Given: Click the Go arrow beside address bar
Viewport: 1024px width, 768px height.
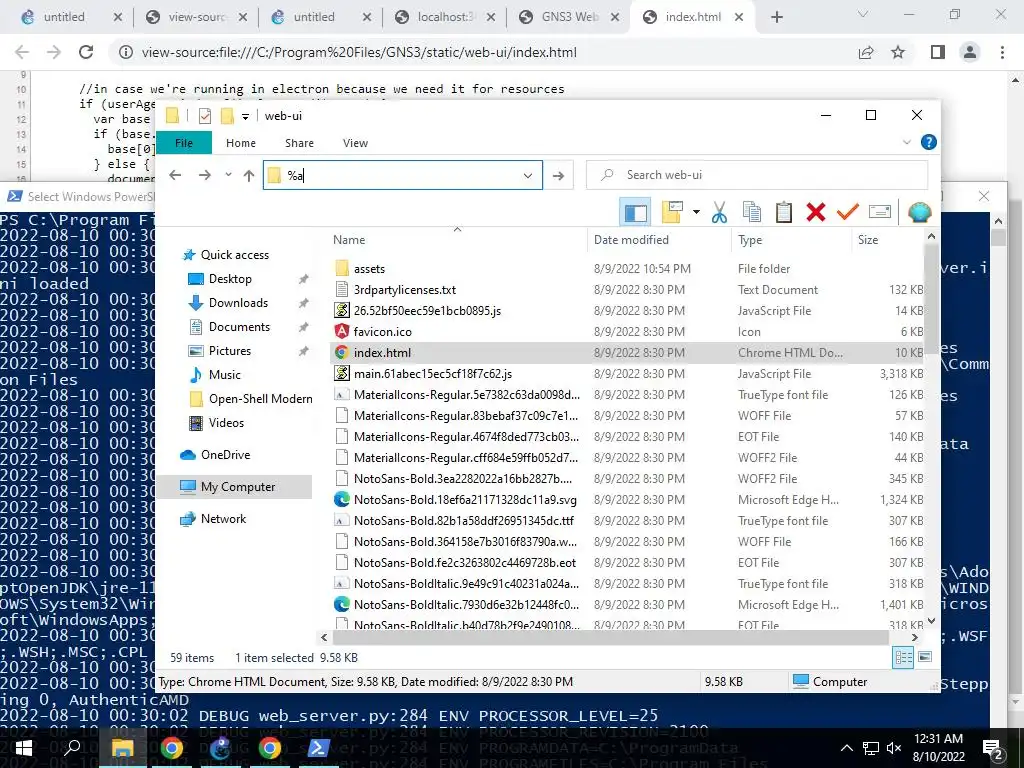Looking at the screenshot, I should [558, 175].
